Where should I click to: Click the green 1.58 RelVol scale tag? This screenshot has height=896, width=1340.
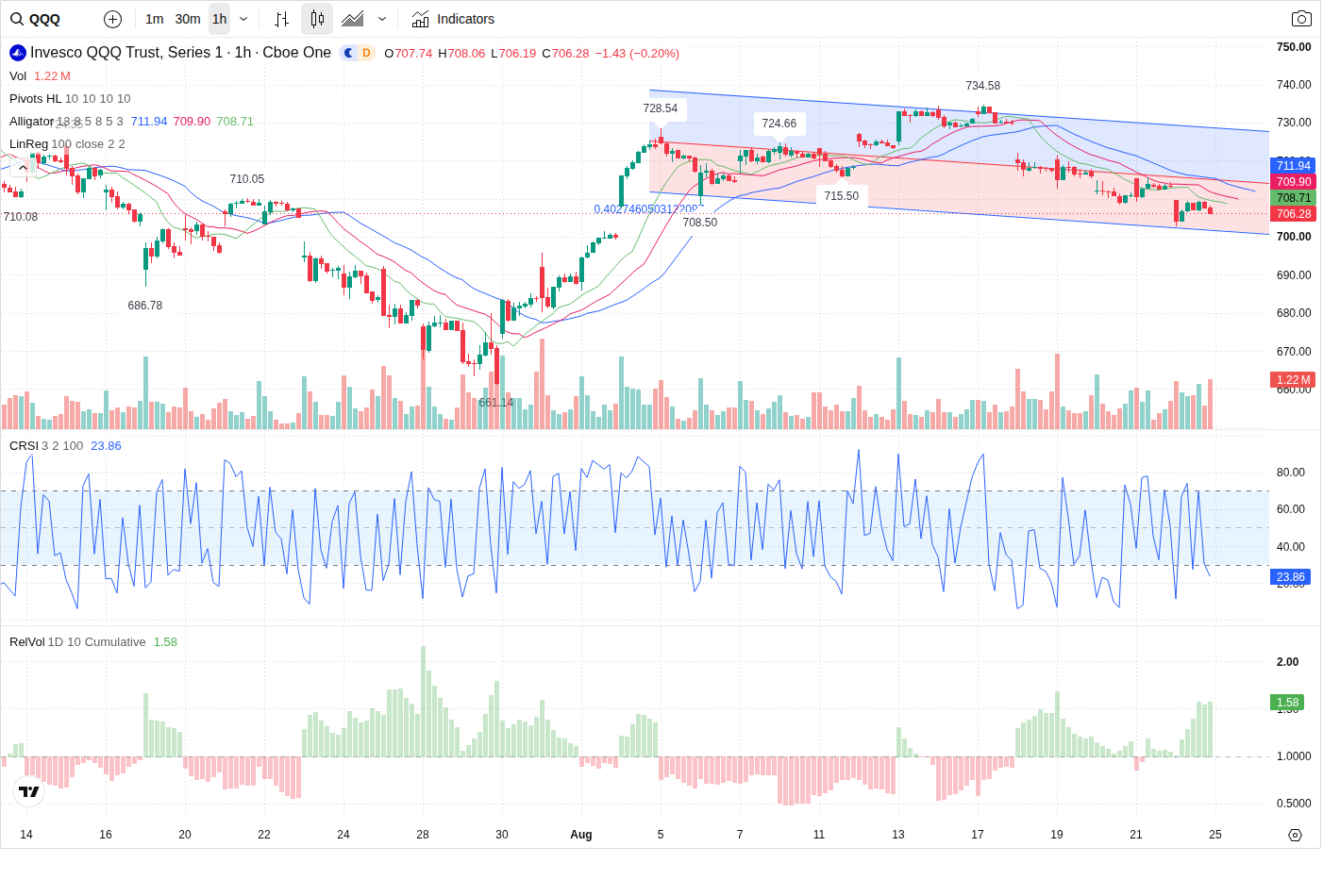click(1287, 703)
